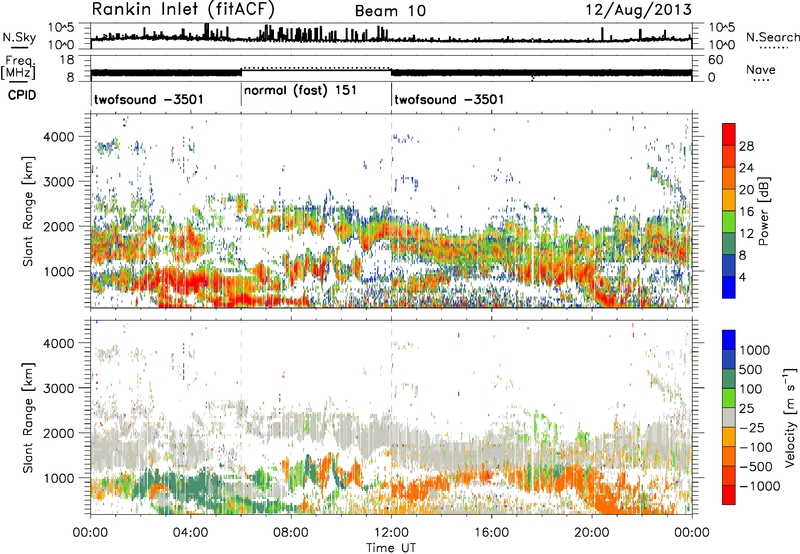
Task: Click the 'Nave' legend label
Action: tap(761, 69)
